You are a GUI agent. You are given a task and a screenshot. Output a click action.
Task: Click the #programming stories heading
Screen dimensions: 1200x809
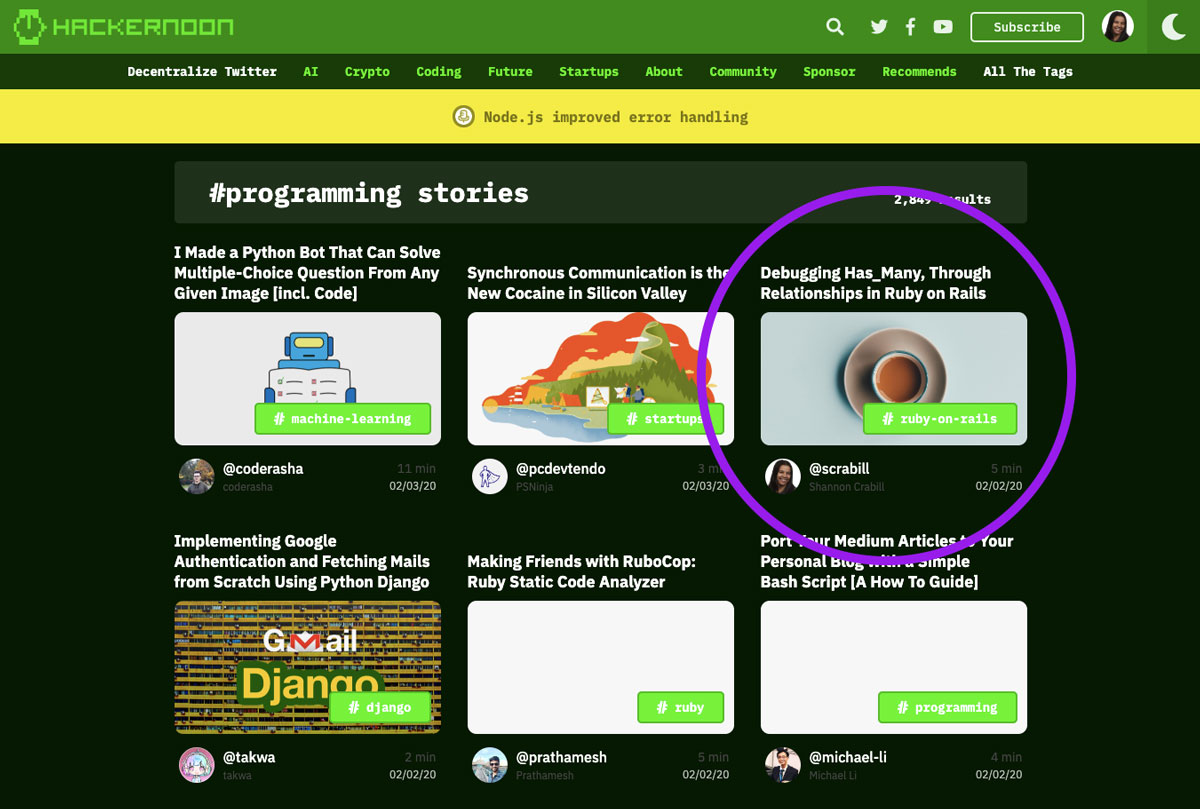pyautogui.click(x=369, y=192)
